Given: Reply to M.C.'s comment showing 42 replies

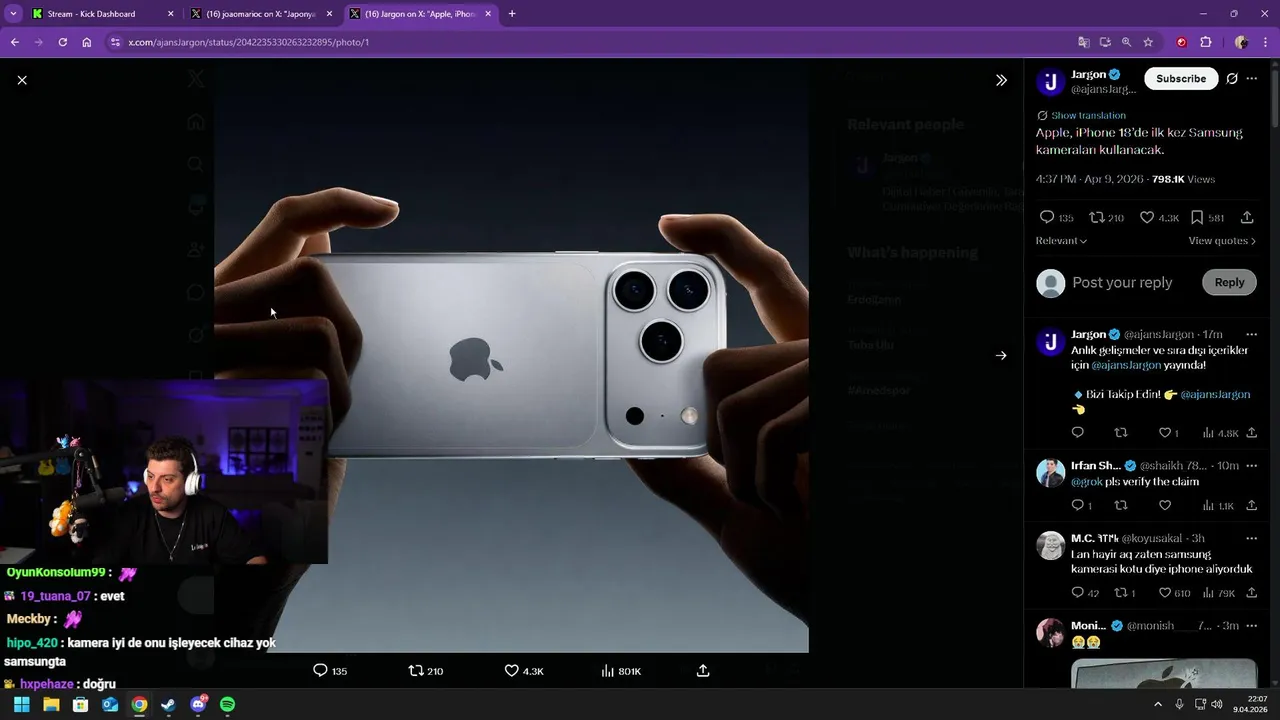Looking at the screenshot, I should 1078,593.
